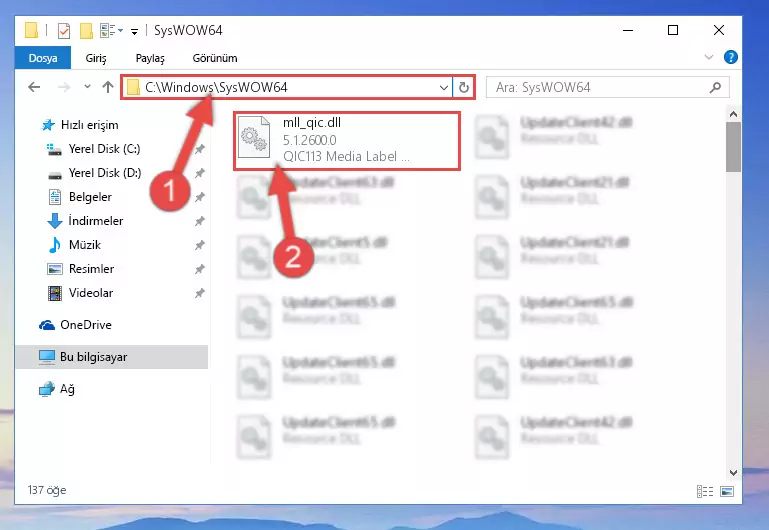Select the mll_qic.dll file
The image size is (769, 530).
[347, 141]
